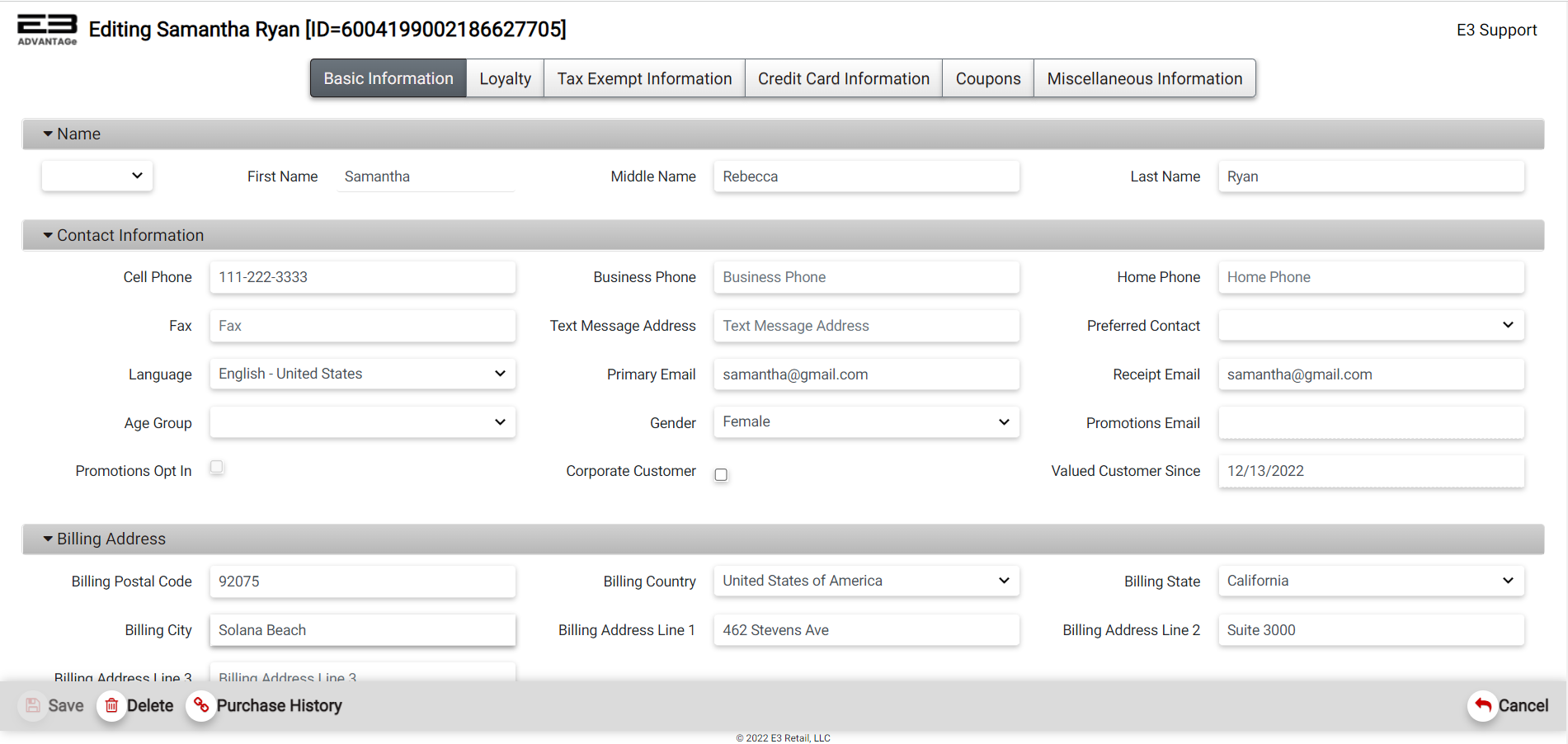This screenshot has width=1568, height=744.
Task: Click the trash can Delete icon
Action: 111,705
